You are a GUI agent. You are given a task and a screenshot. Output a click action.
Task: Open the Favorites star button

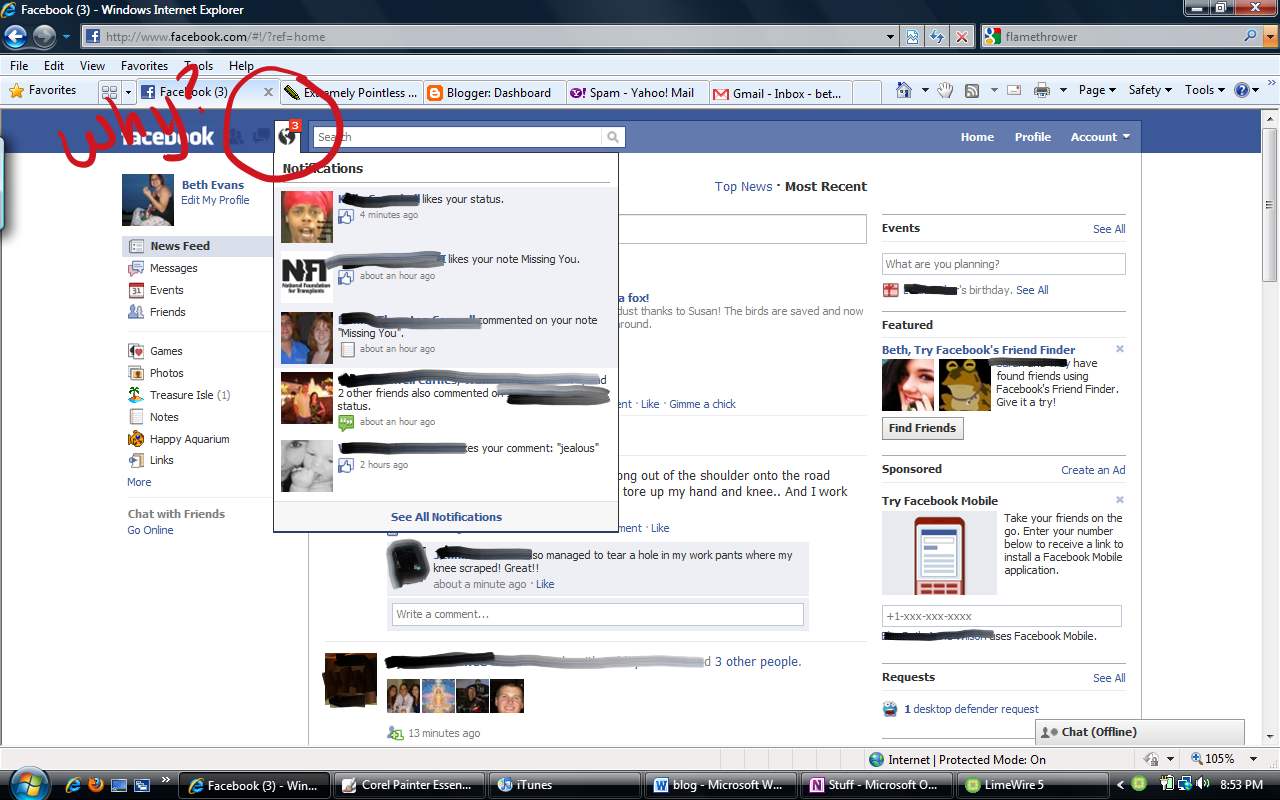[x=42, y=90]
